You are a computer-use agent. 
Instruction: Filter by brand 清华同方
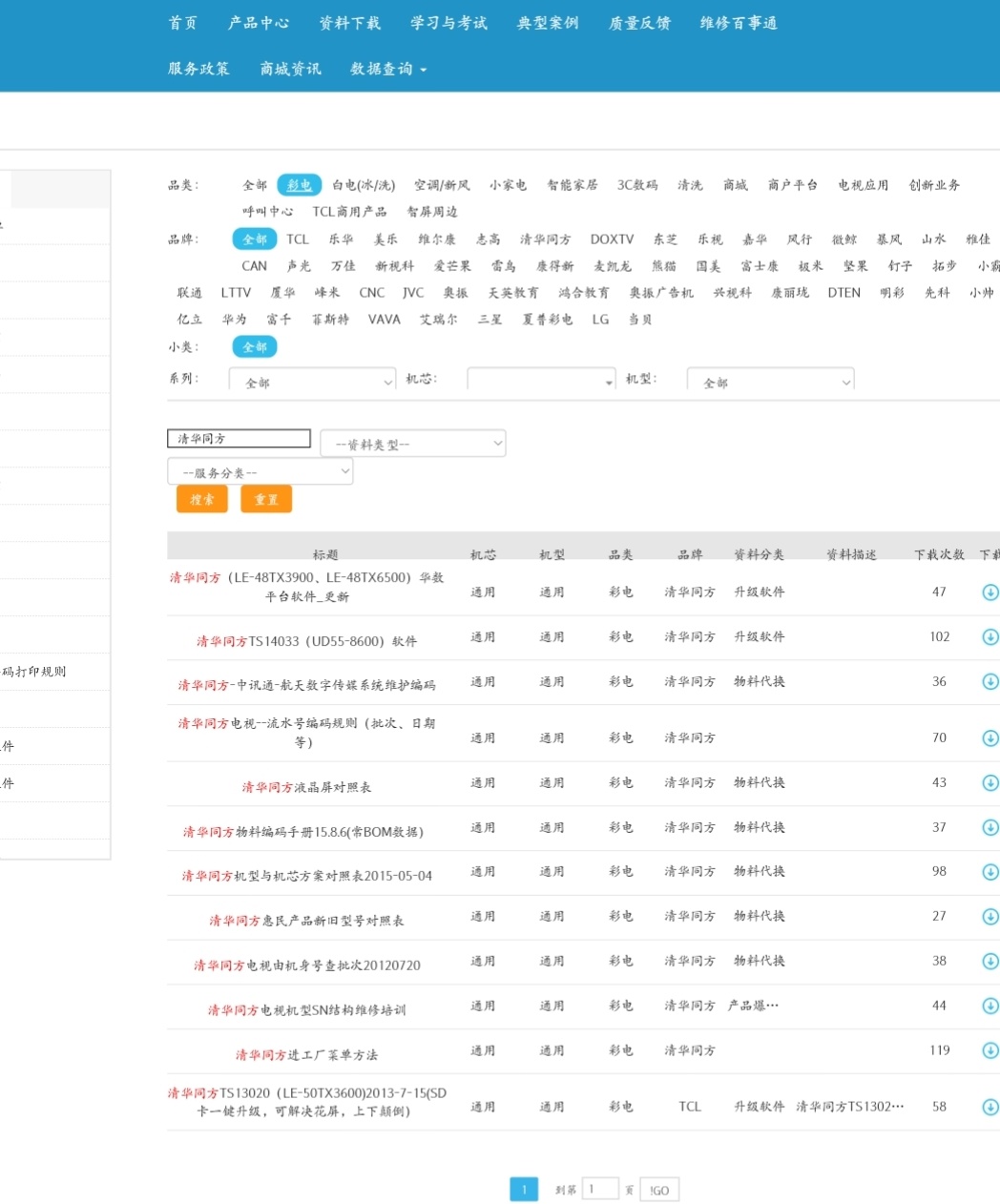pos(546,239)
